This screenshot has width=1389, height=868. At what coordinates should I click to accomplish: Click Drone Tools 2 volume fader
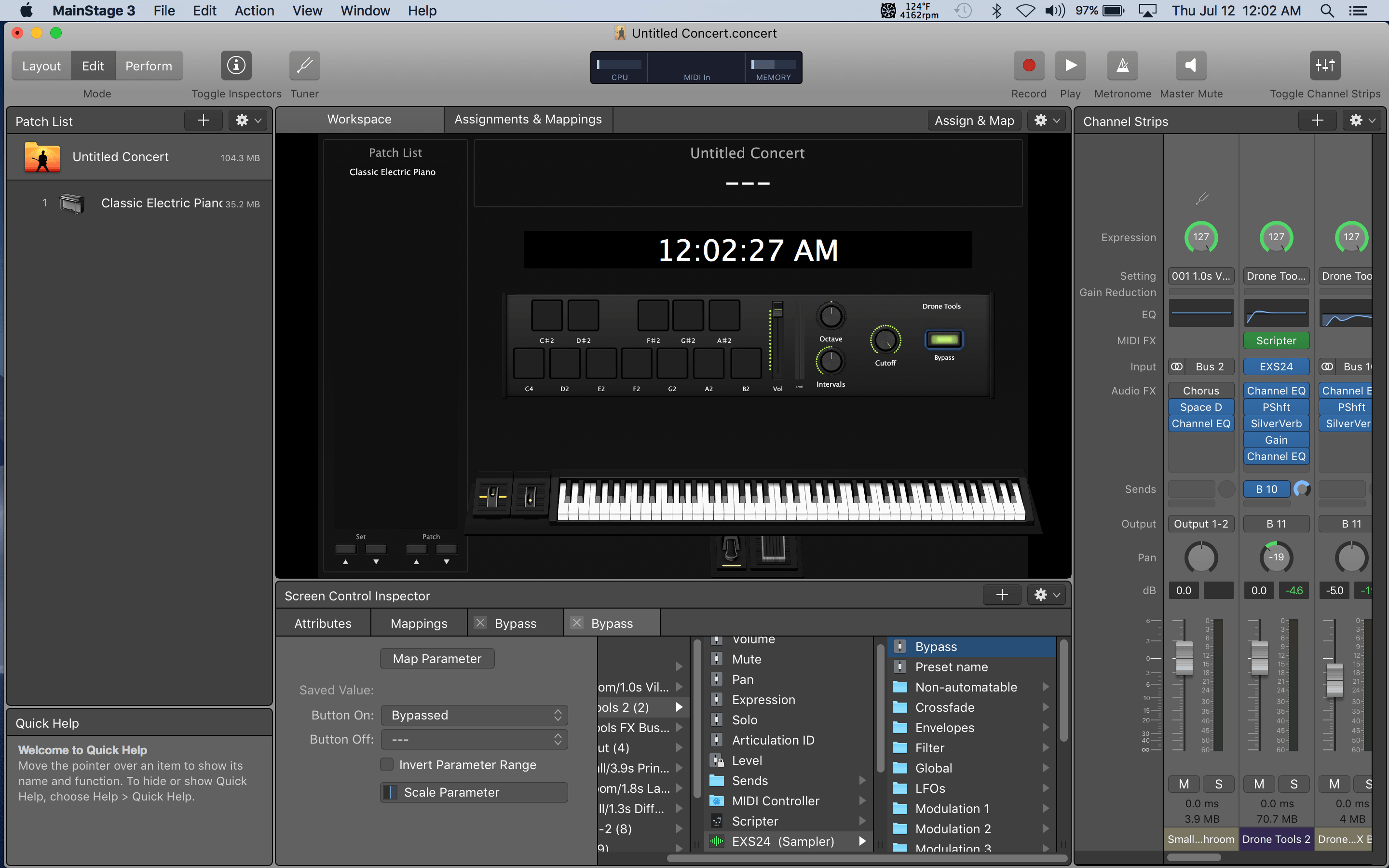pos(1259,658)
